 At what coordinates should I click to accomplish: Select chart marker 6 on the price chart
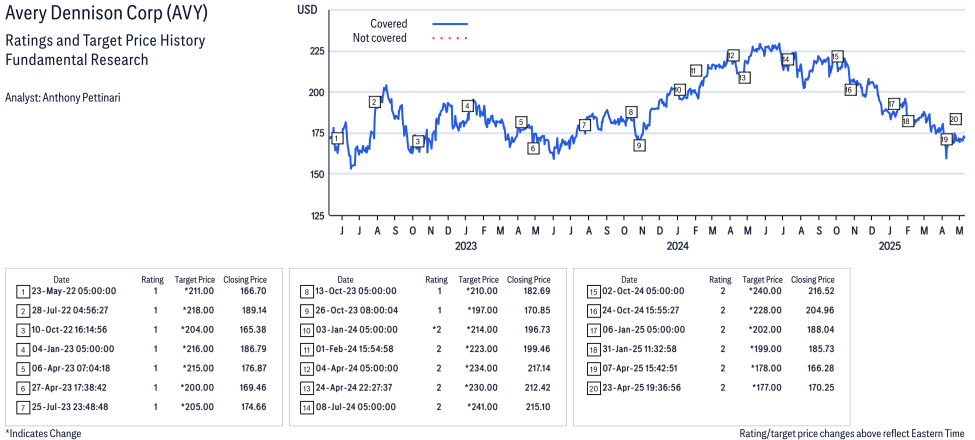[x=533, y=149]
